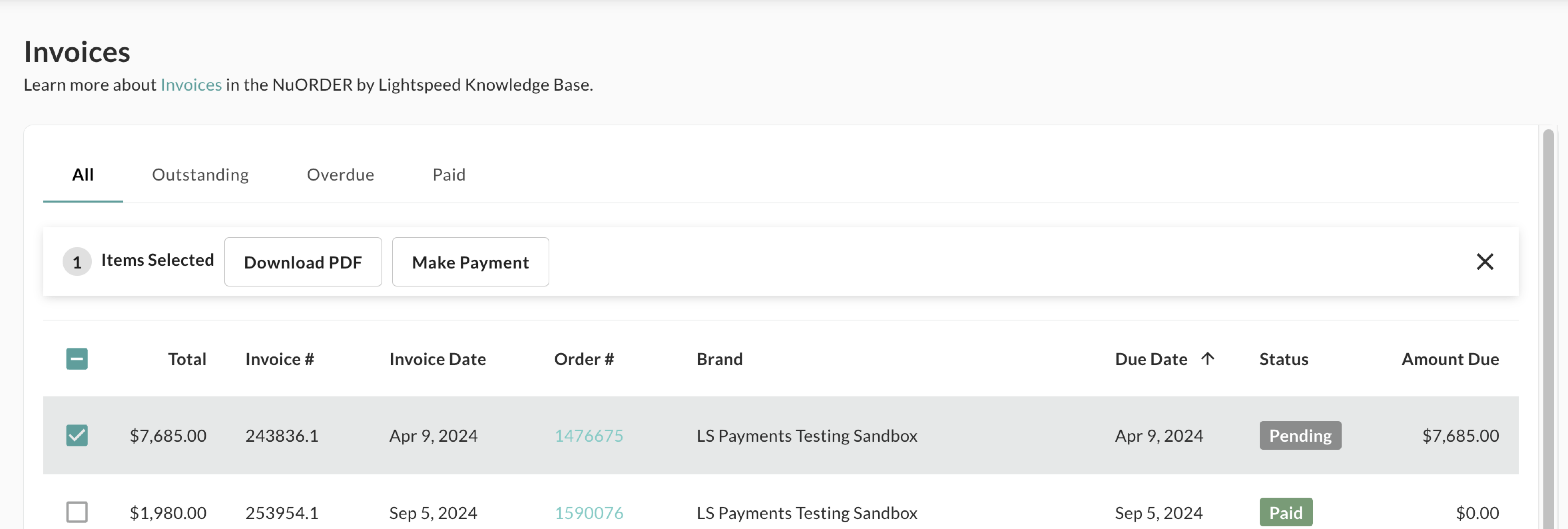Click the Paid status badge on invoice 253954.1
This screenshot has width=1568, height=529.
click(x=1286, y=513)
